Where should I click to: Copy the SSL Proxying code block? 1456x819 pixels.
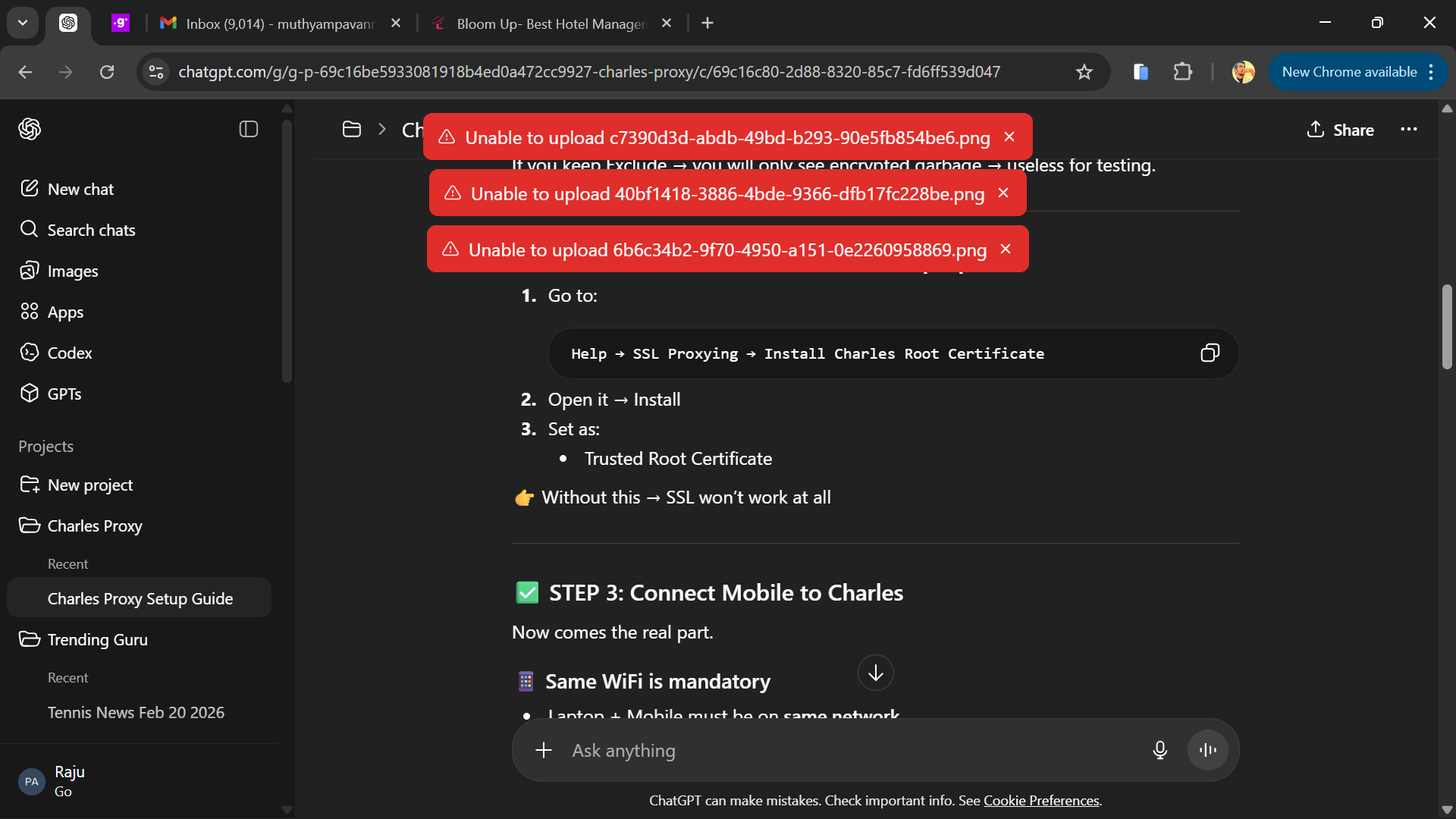pos(1210,353)
